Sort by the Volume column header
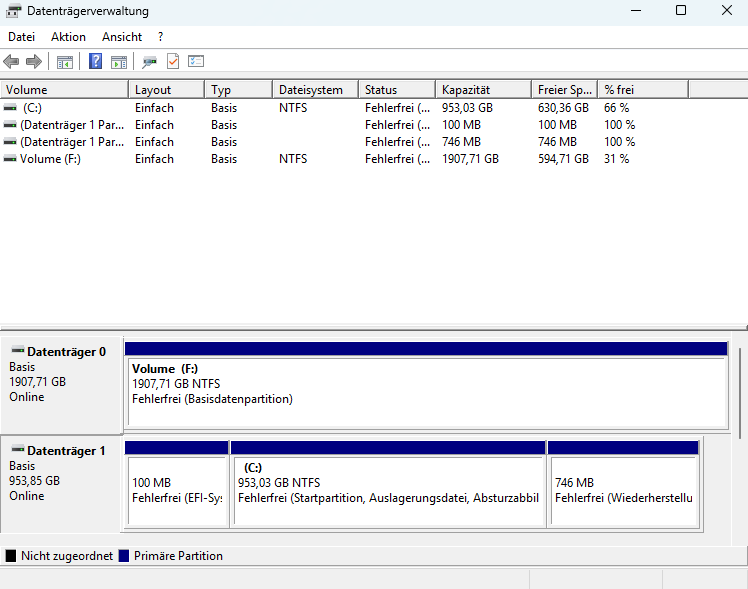The width and height of the screenshot is (748, 589). [64, 90]
